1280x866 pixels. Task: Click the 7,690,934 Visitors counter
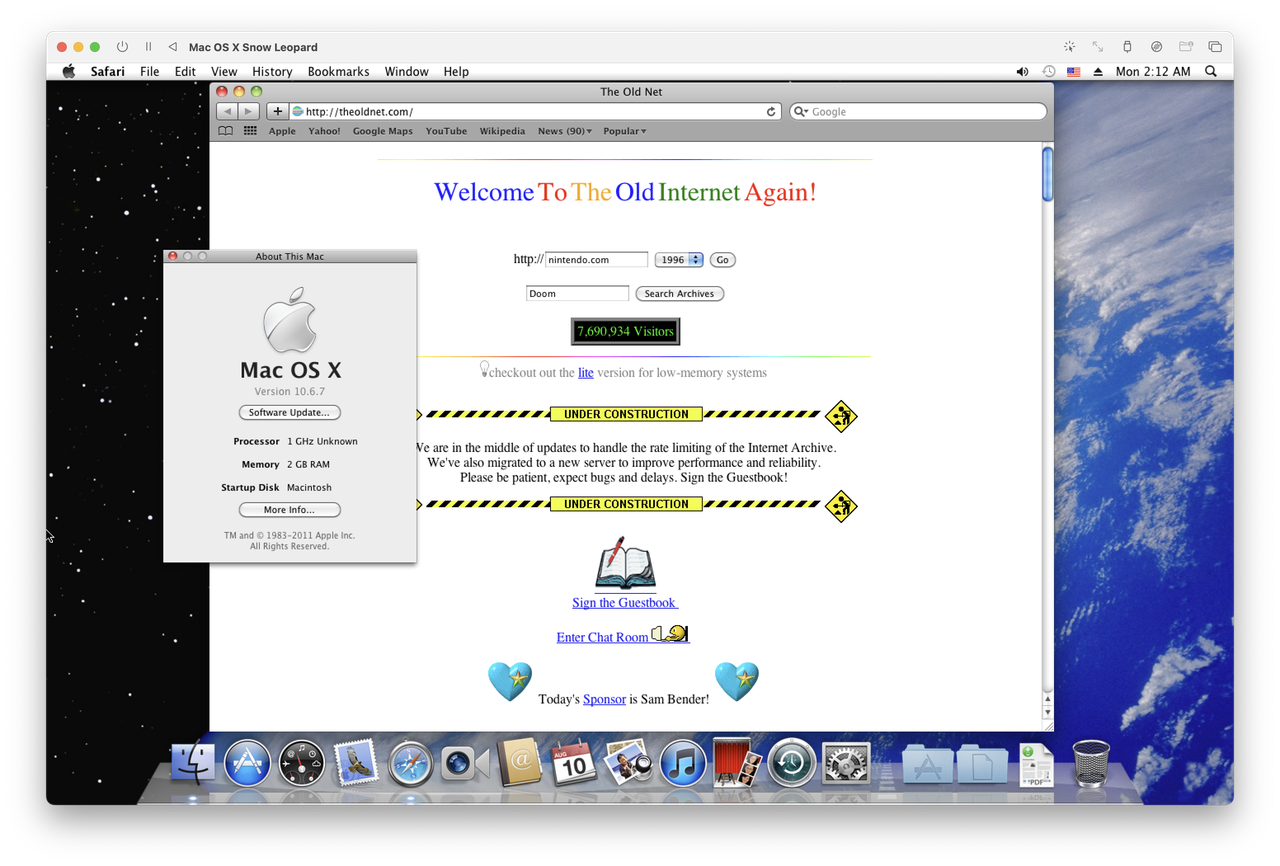click(x=625, y=332)
